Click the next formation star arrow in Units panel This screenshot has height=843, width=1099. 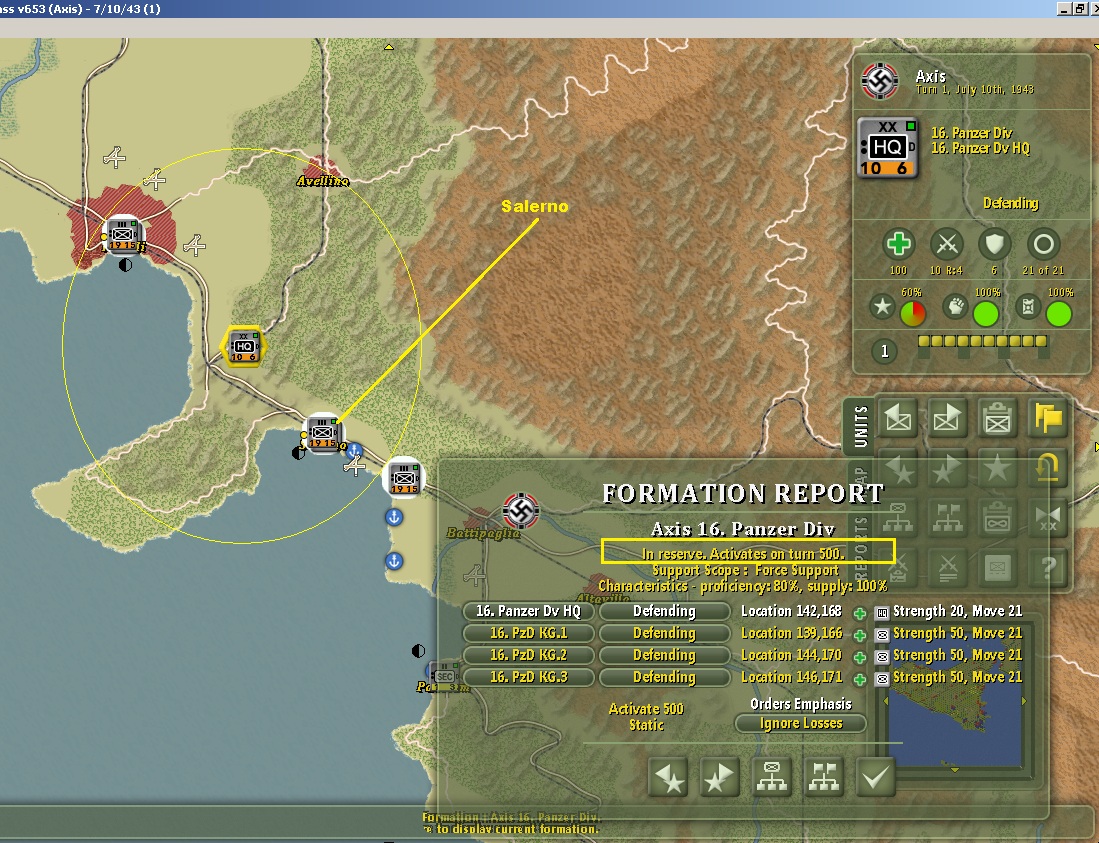point(946,469)
